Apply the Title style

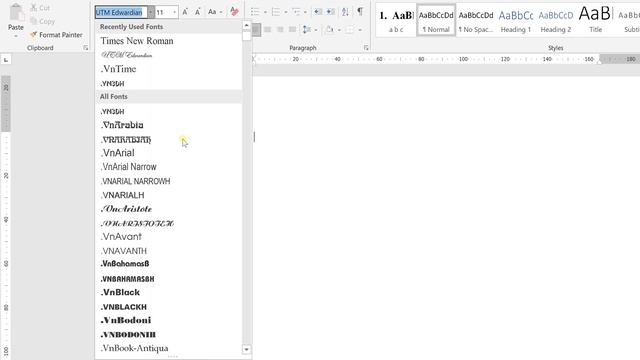pyautogui.click(x=596, y=20)
